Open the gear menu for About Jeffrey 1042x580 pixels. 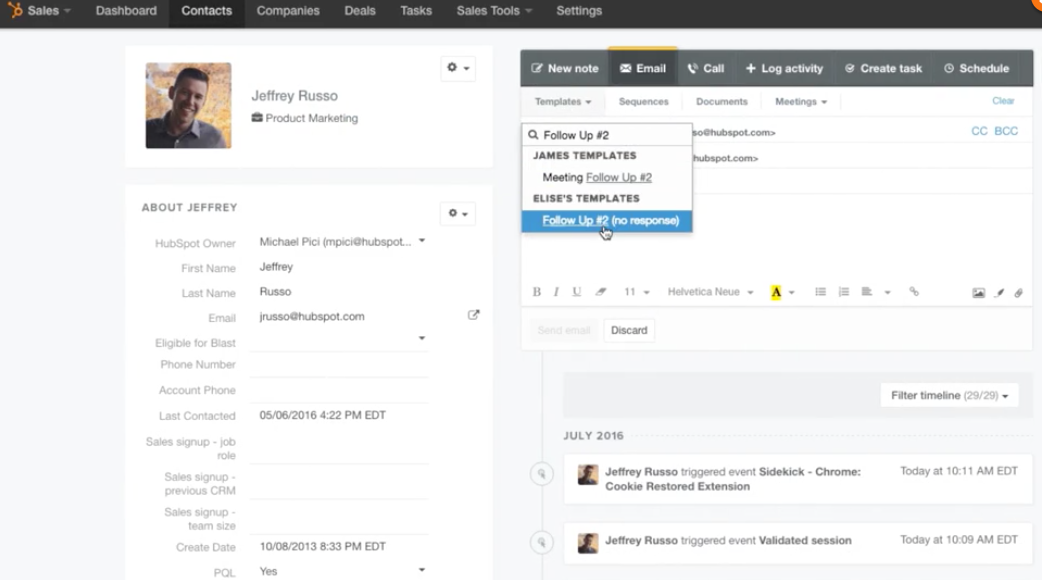tap(458, 213)
